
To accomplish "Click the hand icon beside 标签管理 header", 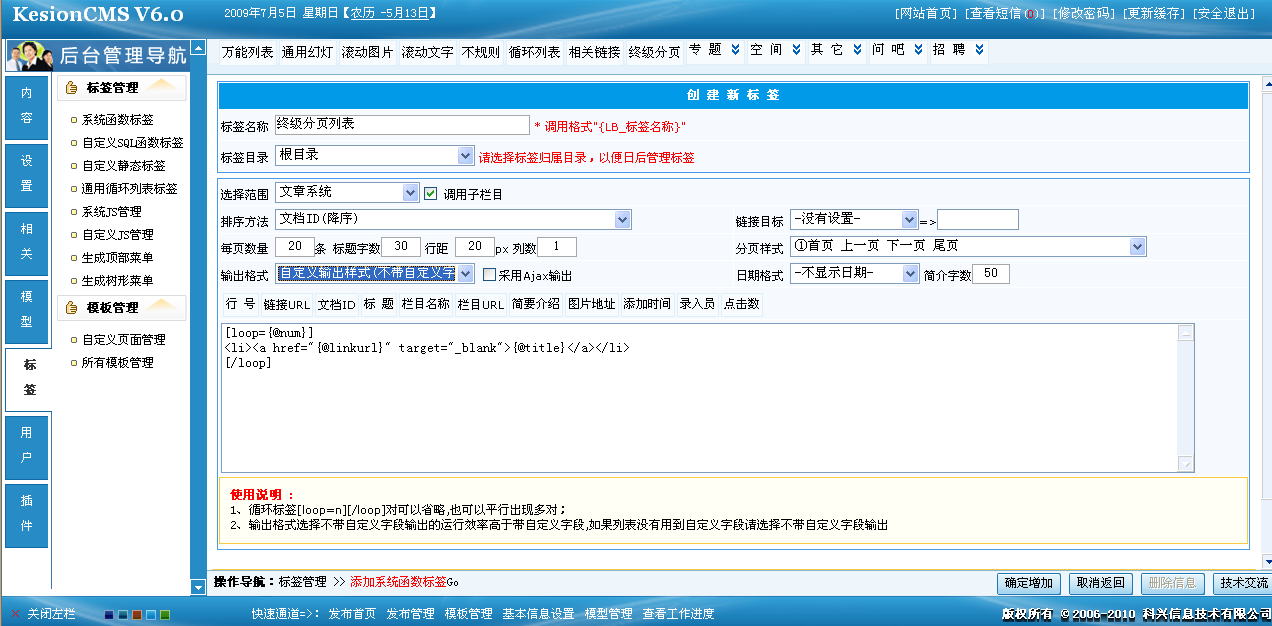I will tap(71, 88).
